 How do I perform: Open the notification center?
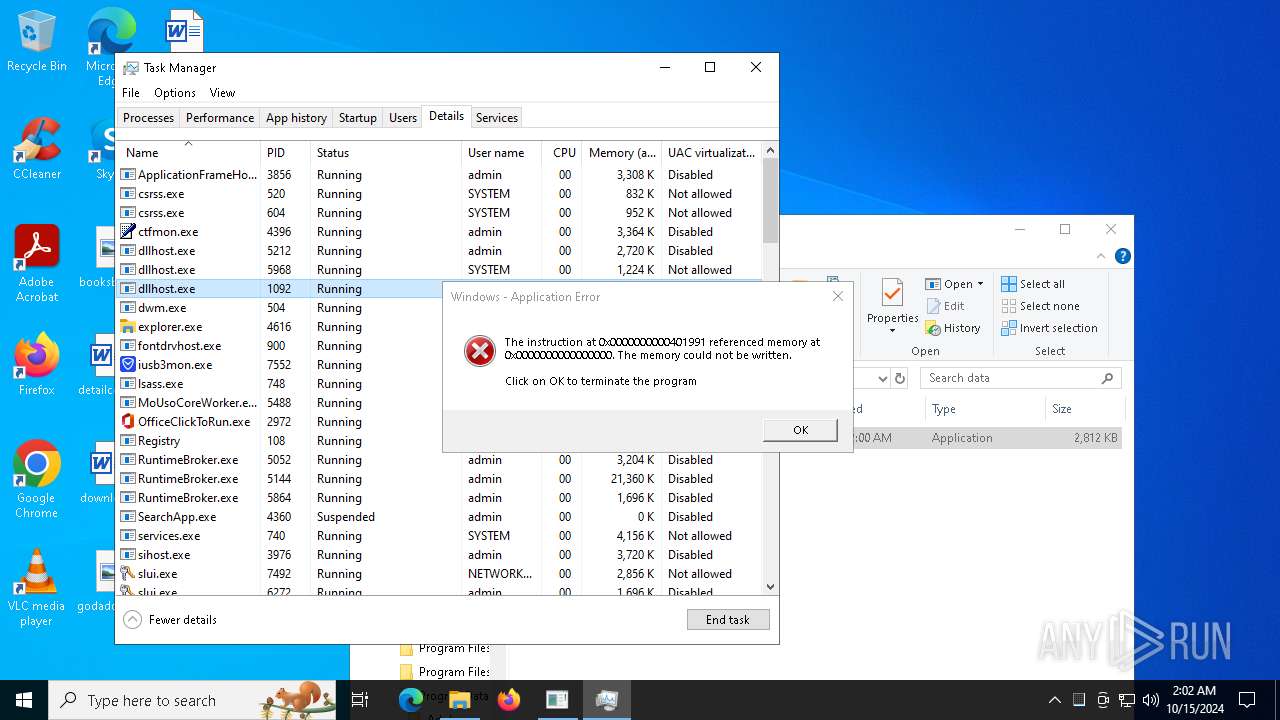click(x=1247, y=700)
